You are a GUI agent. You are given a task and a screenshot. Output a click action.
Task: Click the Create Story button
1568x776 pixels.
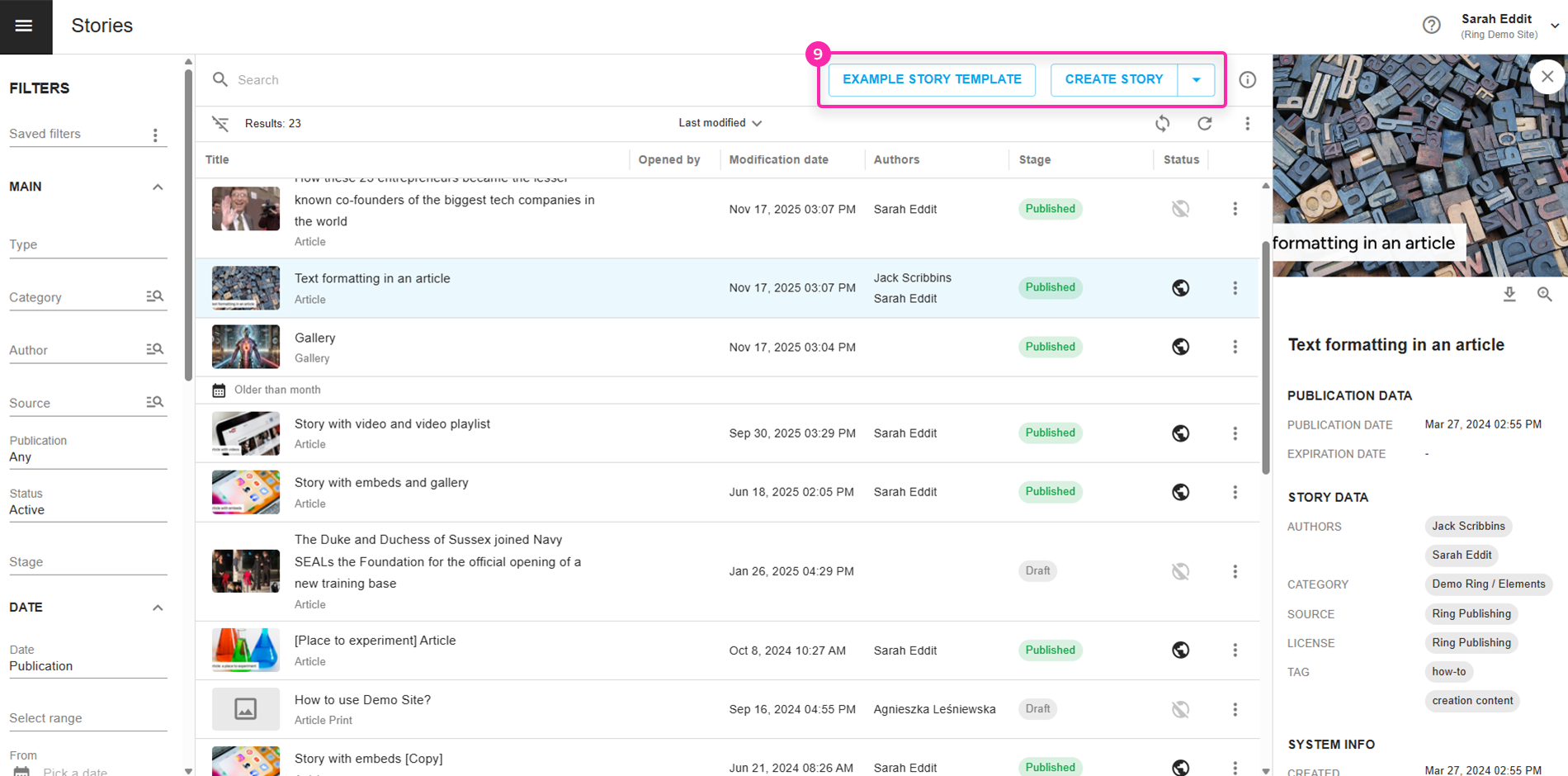(1113, 80)
